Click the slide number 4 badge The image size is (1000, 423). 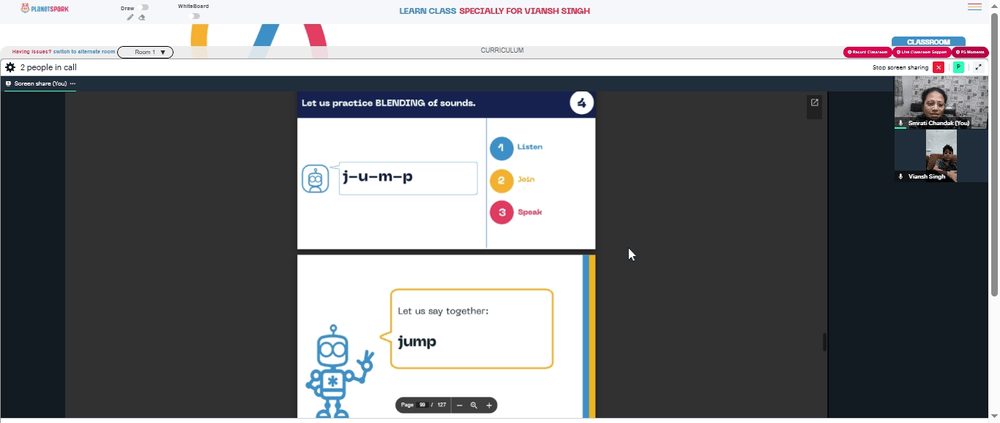click(x=582, y=103)
